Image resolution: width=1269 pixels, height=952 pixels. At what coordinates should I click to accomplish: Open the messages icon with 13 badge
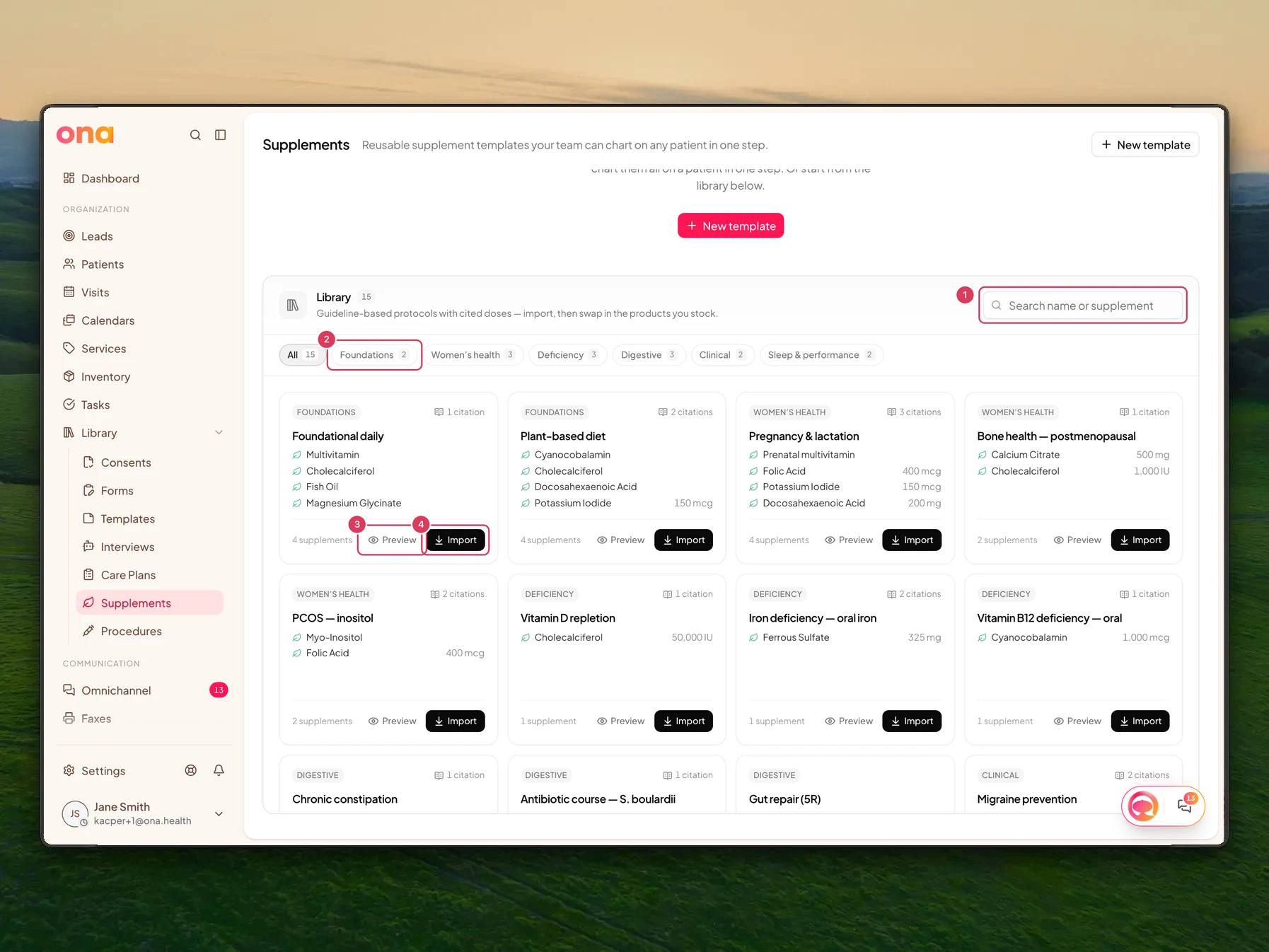point(1185,805)
